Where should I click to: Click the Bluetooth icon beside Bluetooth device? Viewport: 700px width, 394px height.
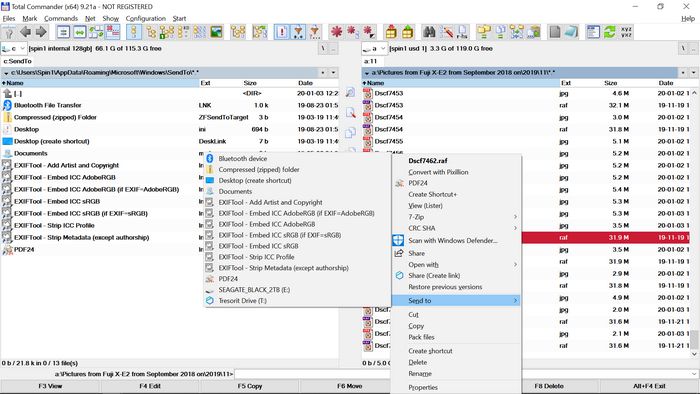coord(209,158)
